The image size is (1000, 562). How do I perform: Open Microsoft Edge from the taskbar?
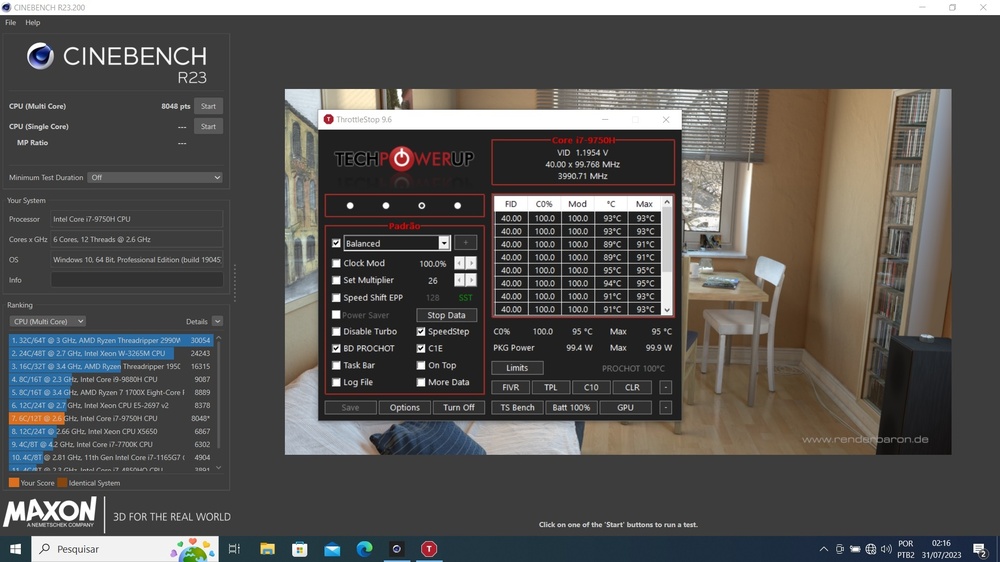[364, 549]
